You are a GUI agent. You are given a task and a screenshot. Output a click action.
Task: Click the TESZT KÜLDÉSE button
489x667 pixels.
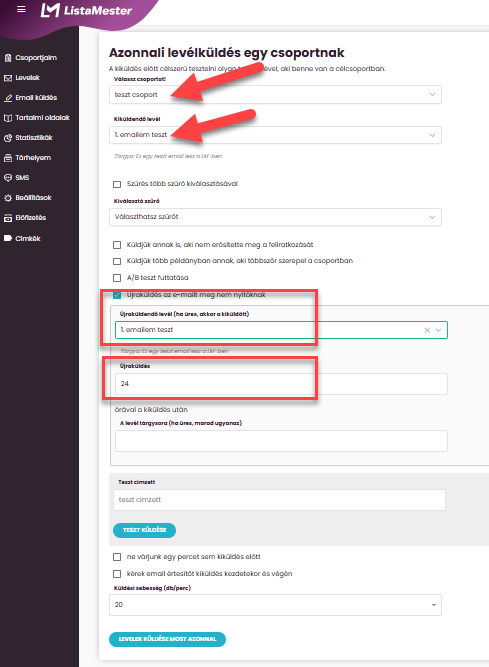click(144, 530)
